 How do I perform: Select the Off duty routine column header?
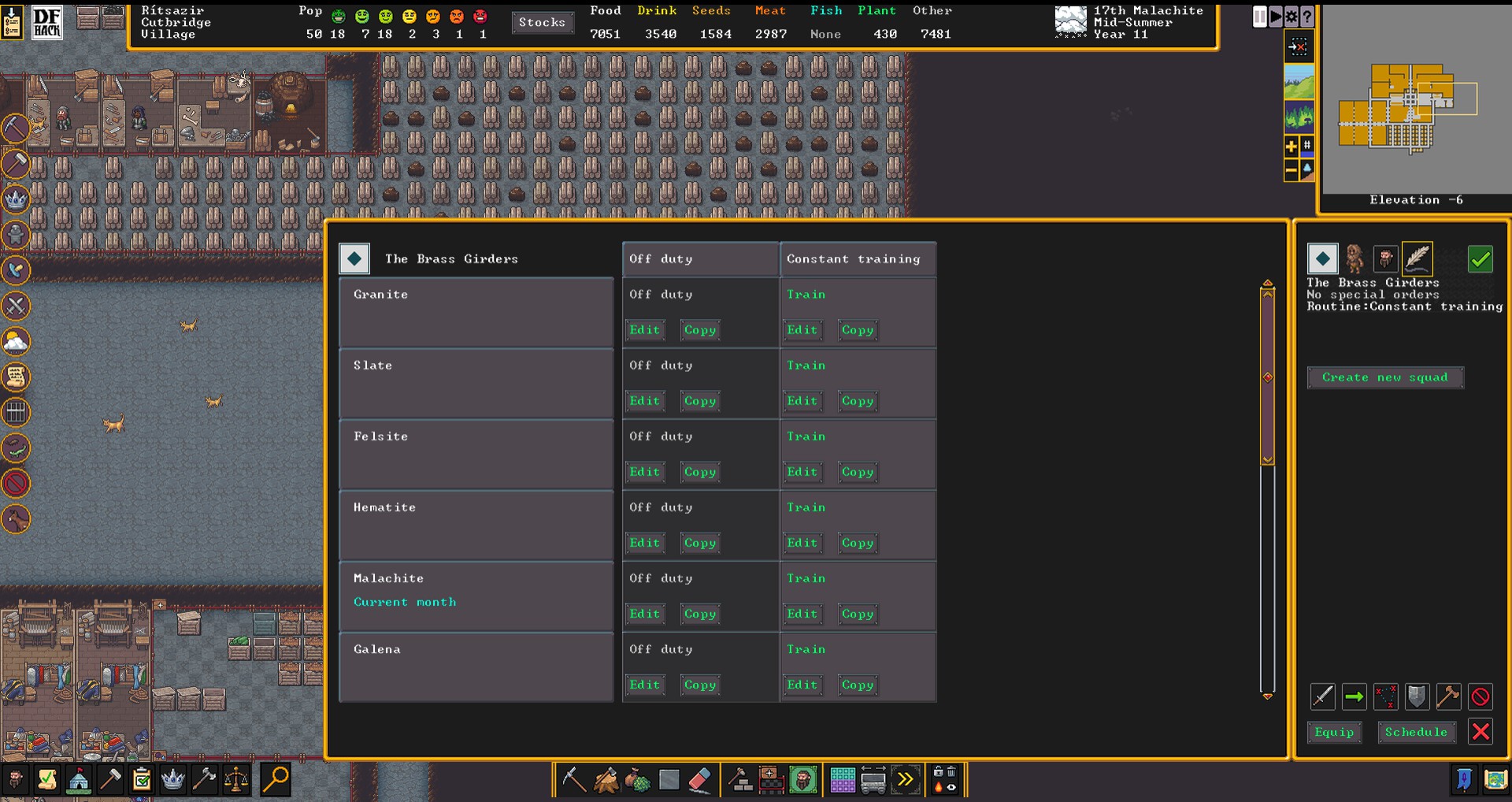pos(699,259)
